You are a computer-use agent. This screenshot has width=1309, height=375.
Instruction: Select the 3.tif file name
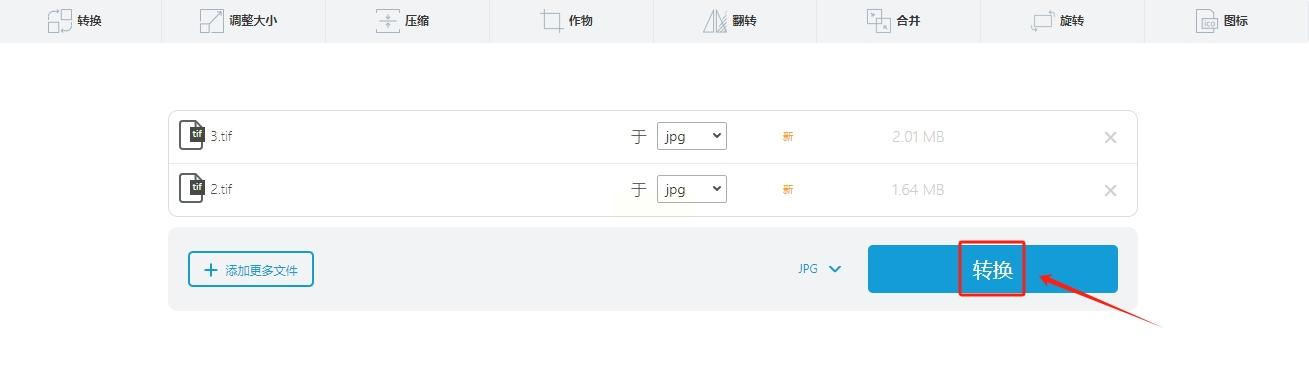tap(221, 137)
